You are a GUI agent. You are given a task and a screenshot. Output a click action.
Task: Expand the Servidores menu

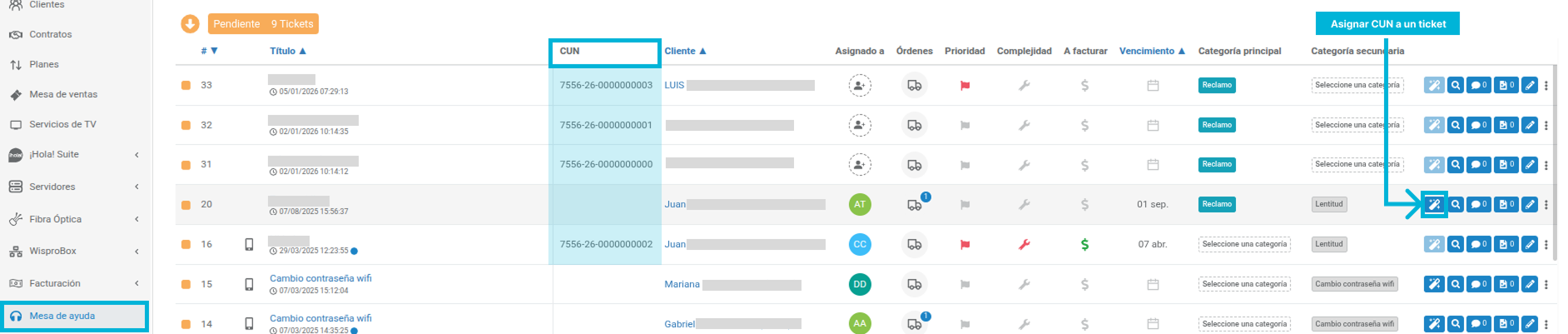[x=73, y=187]
